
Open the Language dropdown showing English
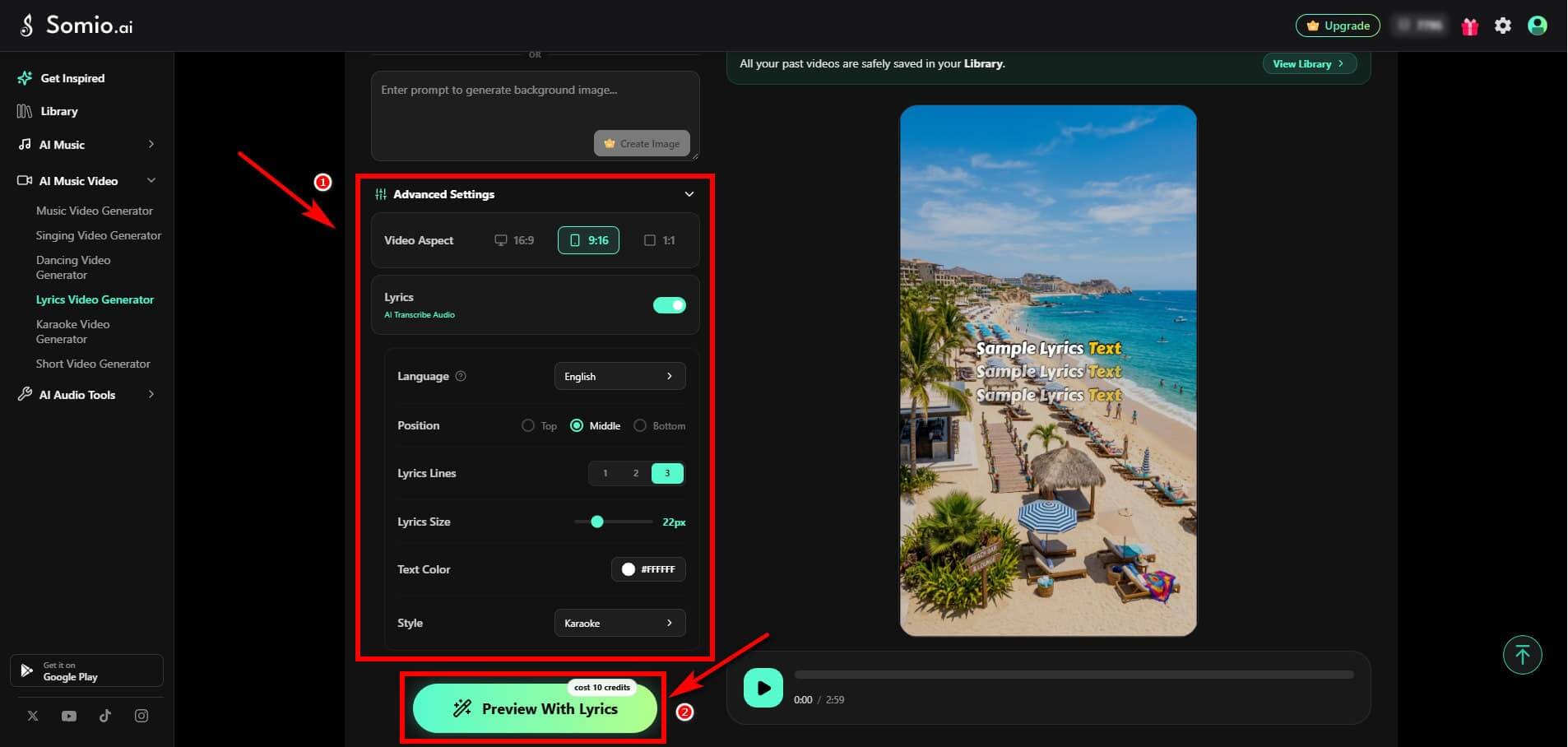coord(619,376)
